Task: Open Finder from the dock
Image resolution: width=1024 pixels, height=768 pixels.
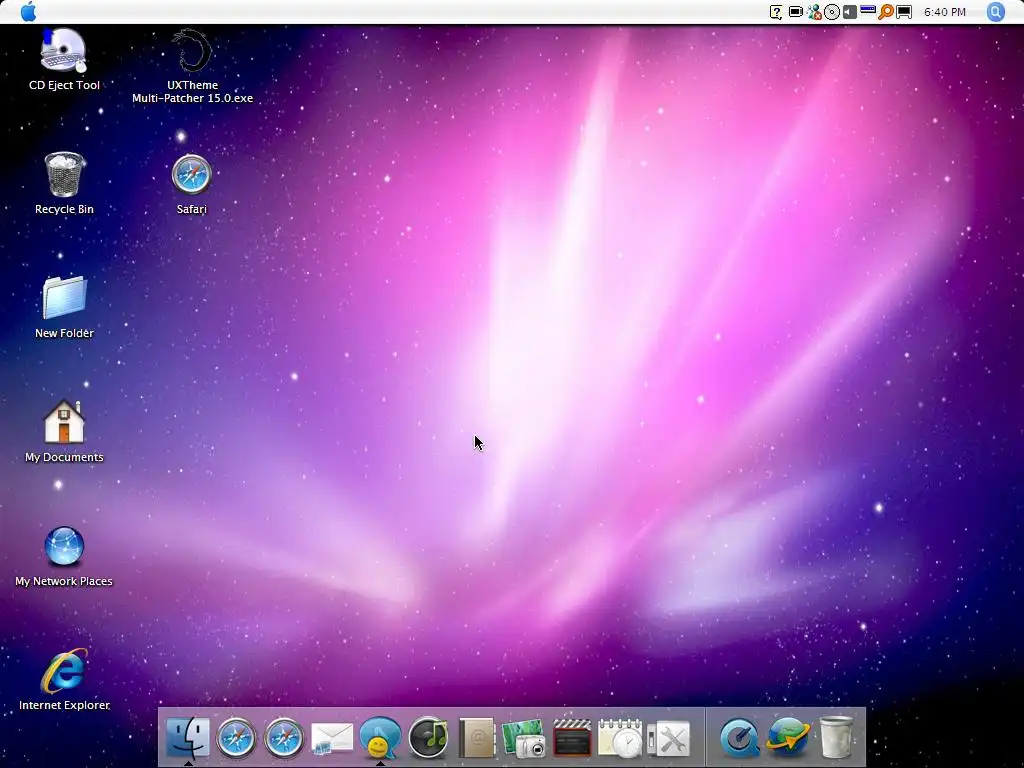Action: coord(188,738)
